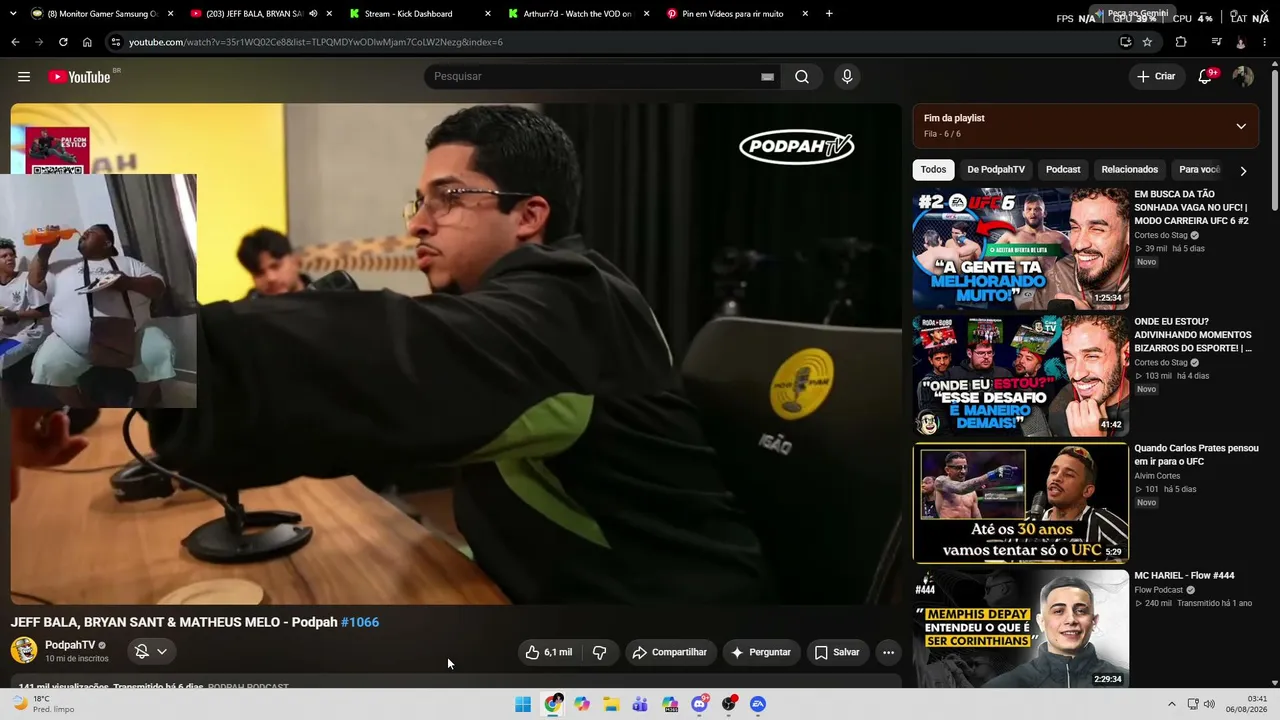Image resolution: width=1280 pixels, height=720 pixels.
Task: Open notification settings dropdown for PodpahTV
Action: (x=151, y=652)
